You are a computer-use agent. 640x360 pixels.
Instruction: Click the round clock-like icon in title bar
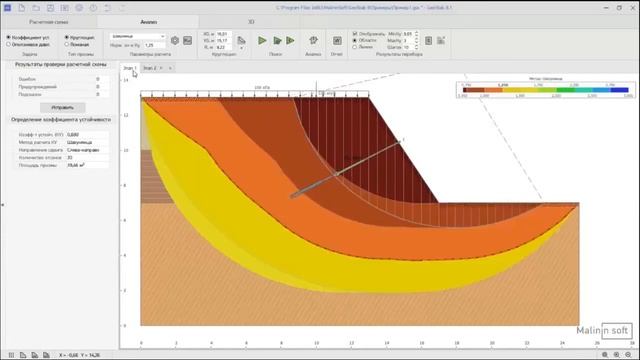coord(93,8)
